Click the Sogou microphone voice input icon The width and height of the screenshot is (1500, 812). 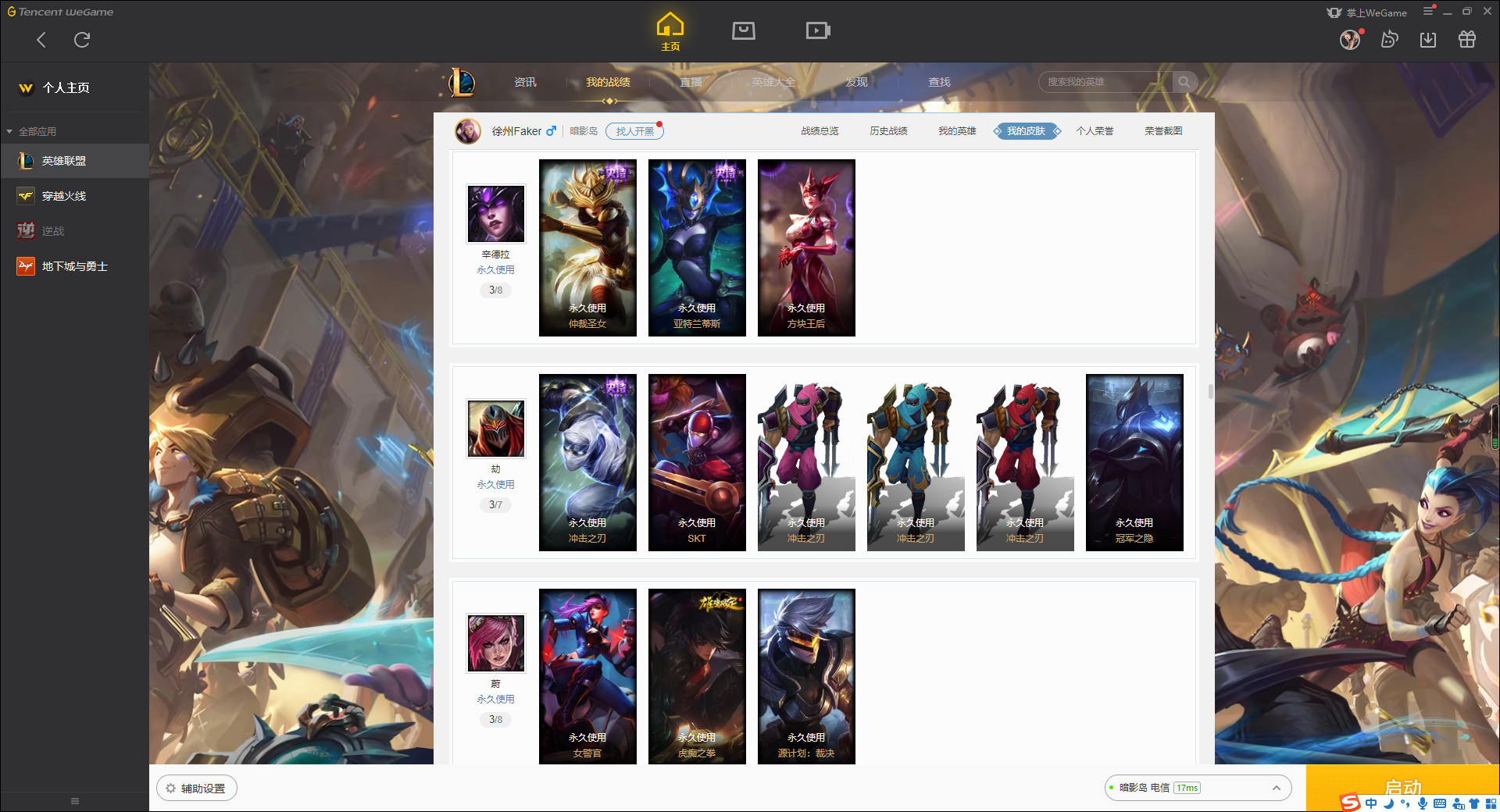click(x=1423, y=803)
